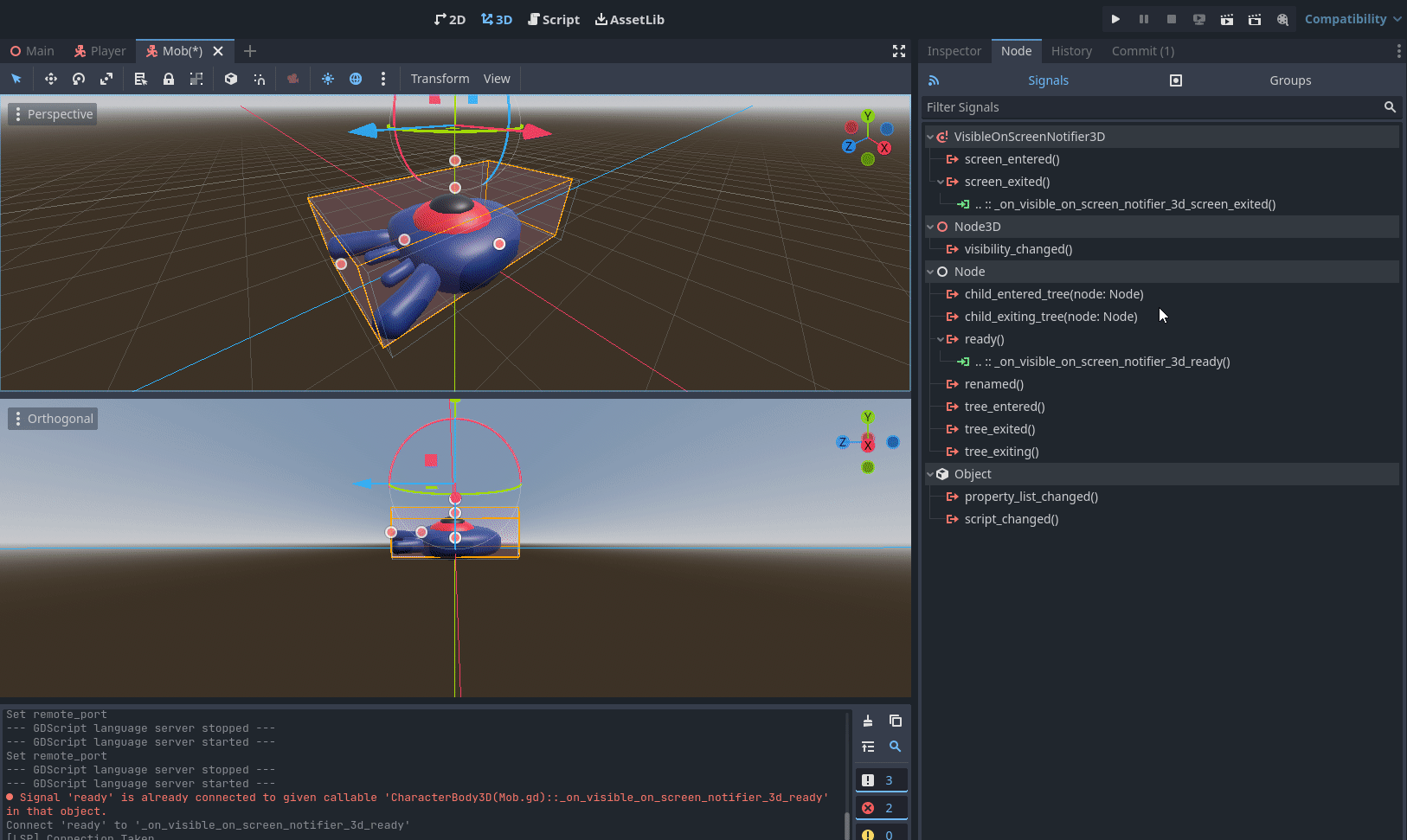Select the Scale Mode tool
Viewport: 1407px width, 840px height.
106,78
